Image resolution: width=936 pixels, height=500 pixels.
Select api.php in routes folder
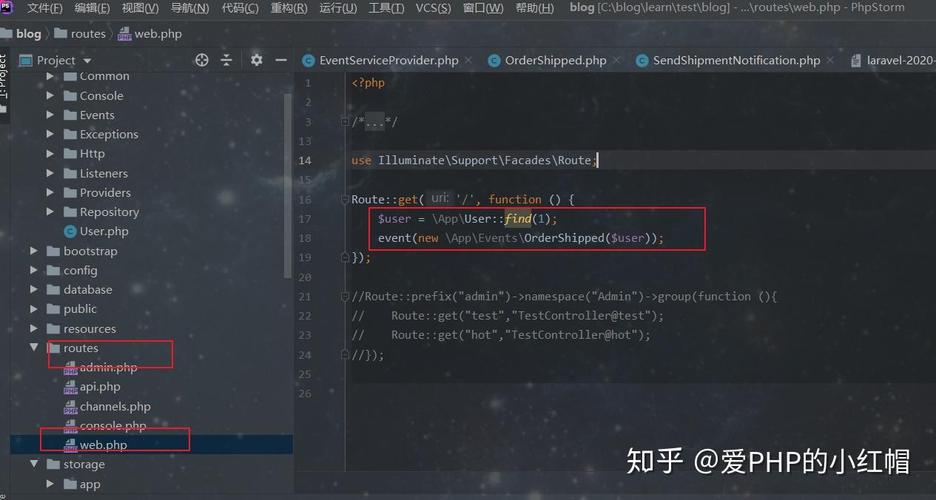100,387
